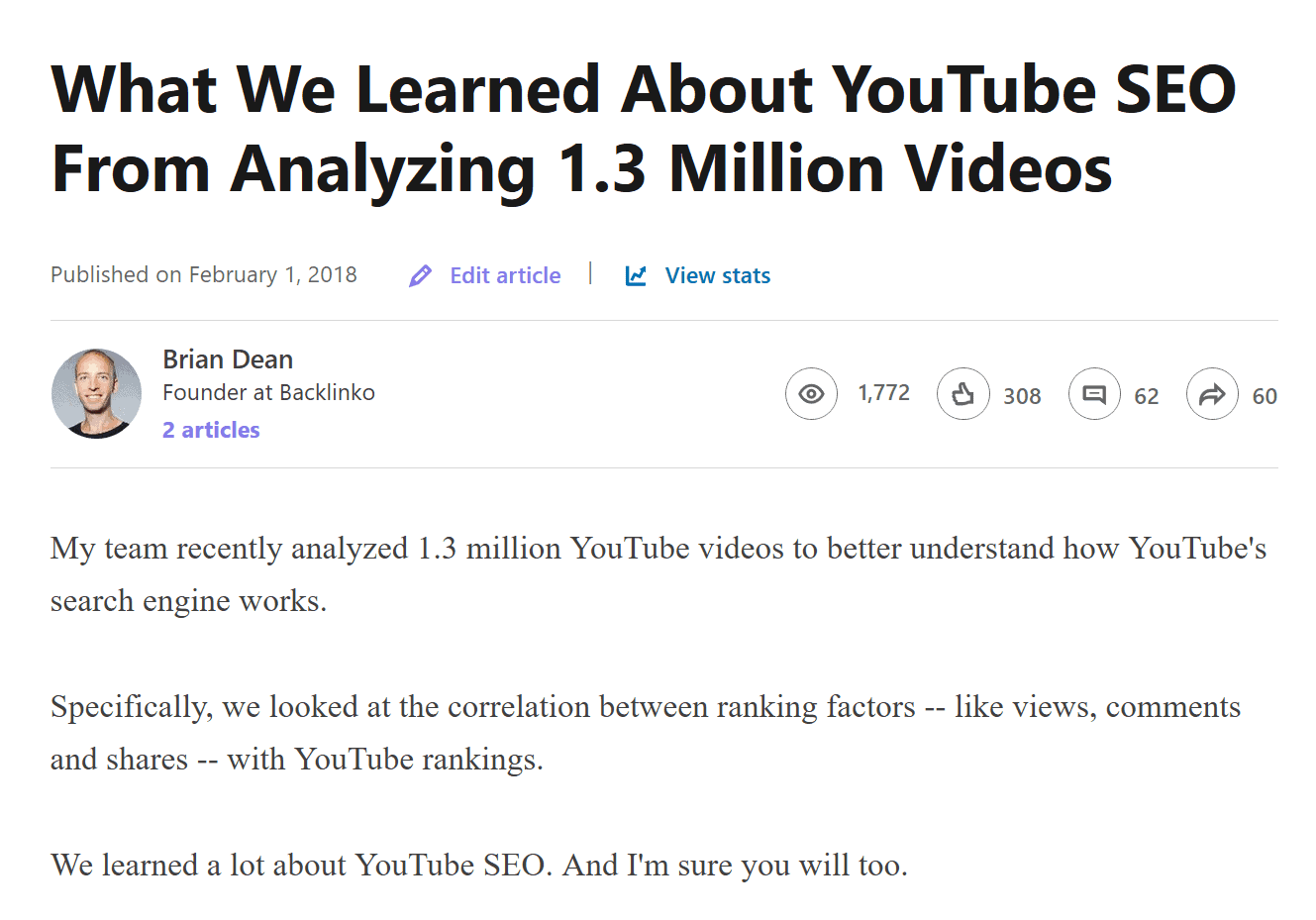The image size is (1316, 920).
Task: Click the eye icon showing view count
Action: point(811,393)
